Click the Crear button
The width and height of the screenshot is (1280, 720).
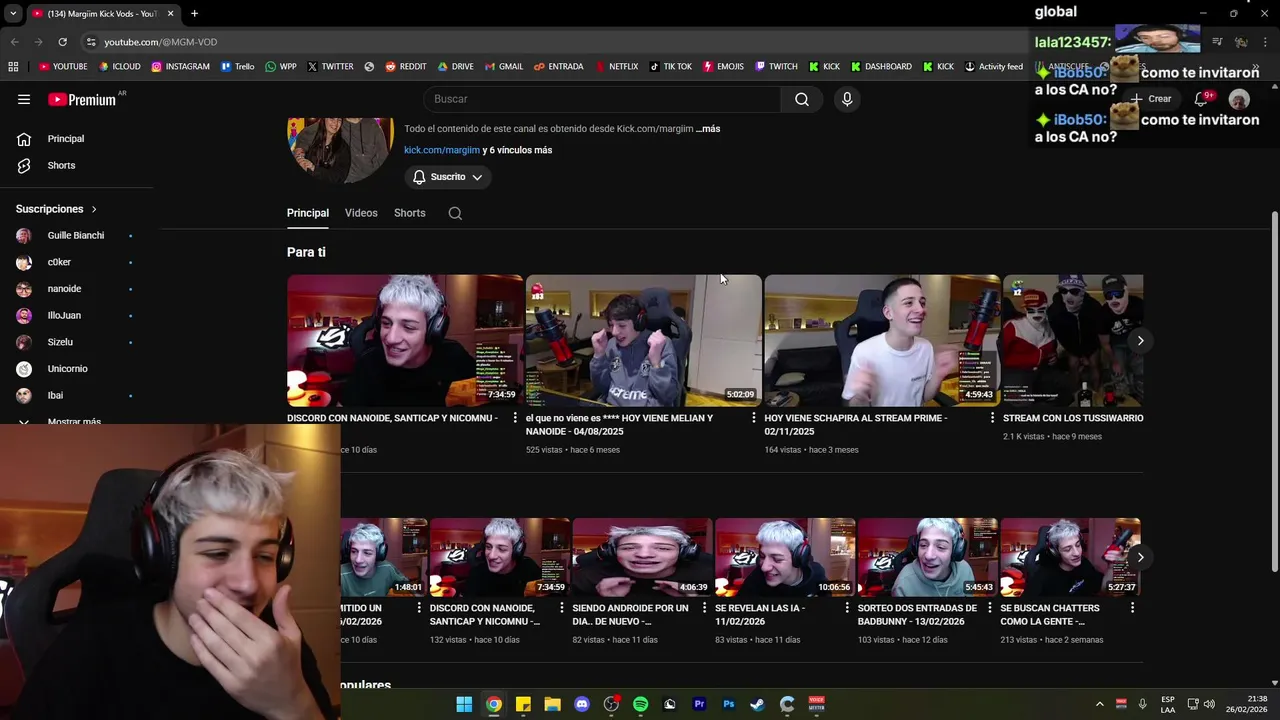pyautogui.click(x=1152, y=99)
